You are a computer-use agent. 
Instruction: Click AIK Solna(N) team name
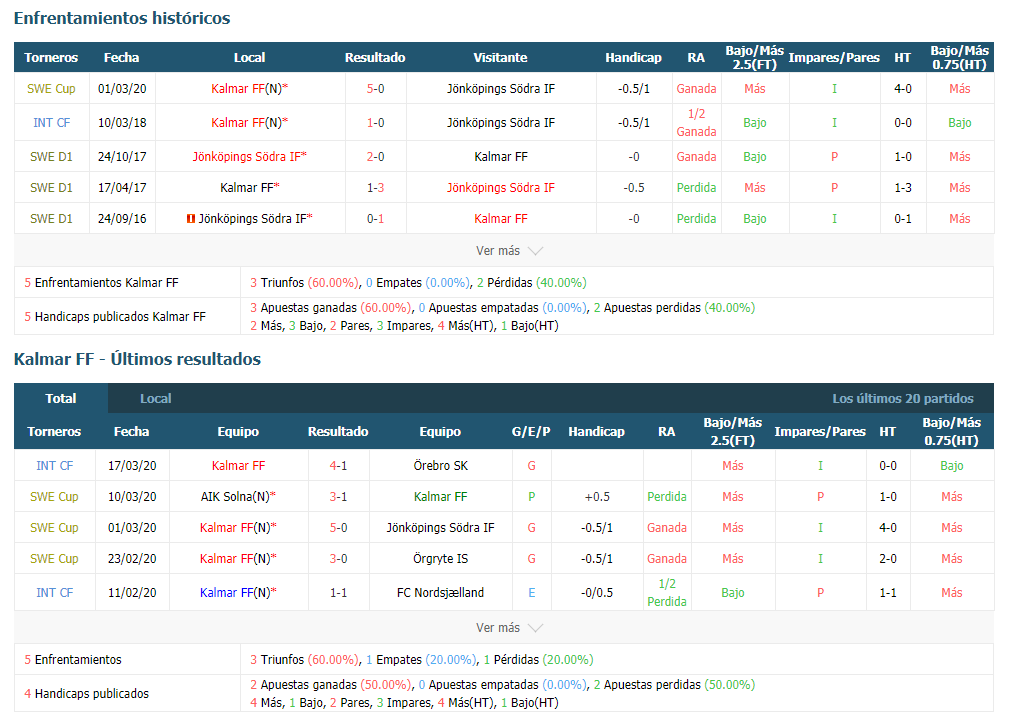pyautogui.click(x=238, y=496)
